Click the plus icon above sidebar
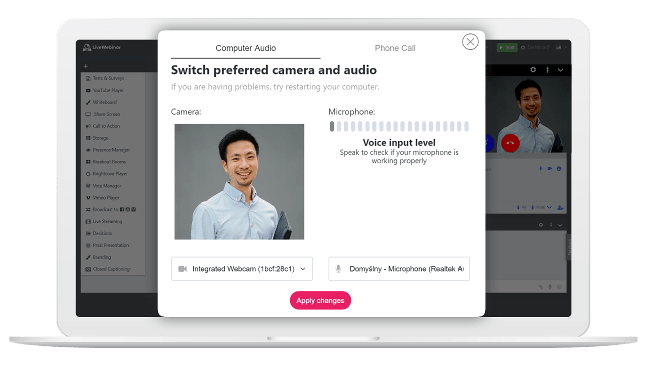The image size is (650, 370). coord(86,66)
